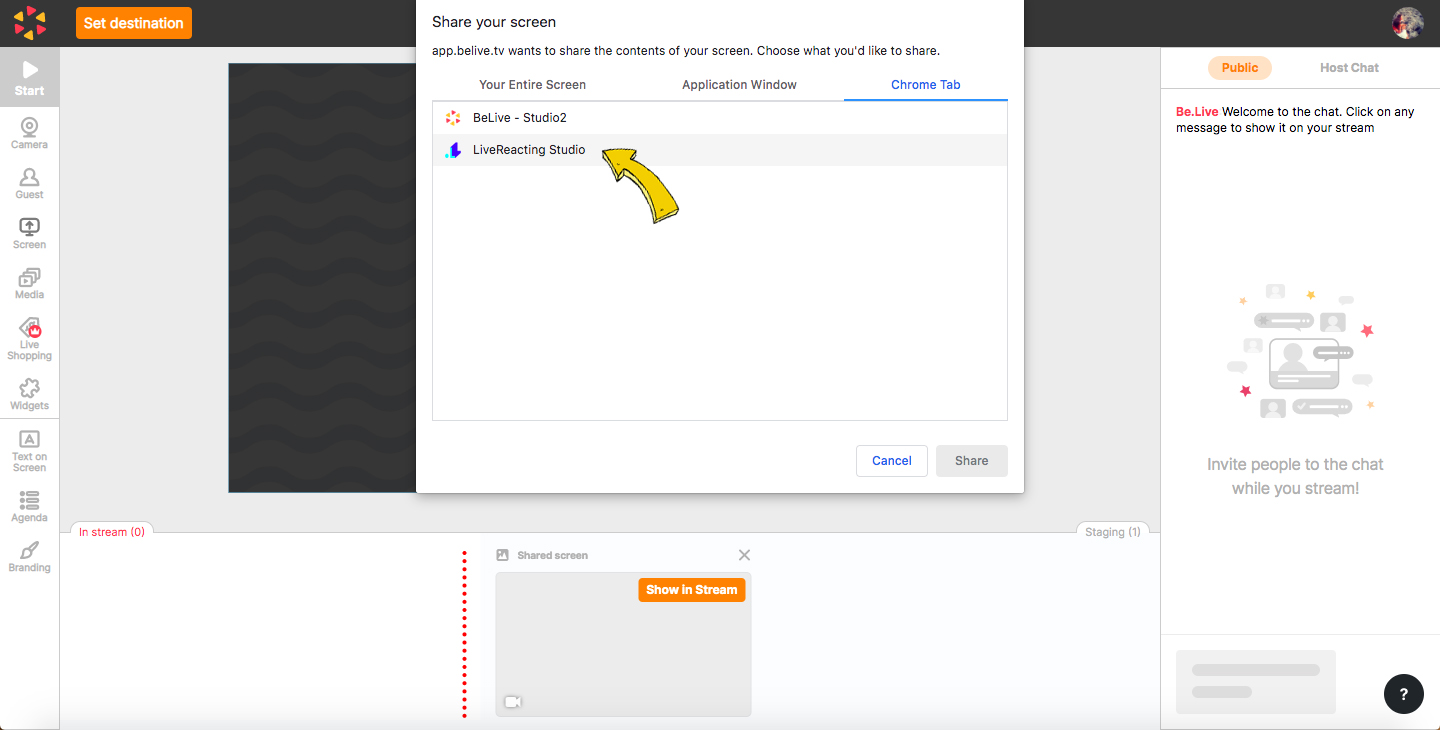Switch to Your Entire Screen tab

coord(533,85)
